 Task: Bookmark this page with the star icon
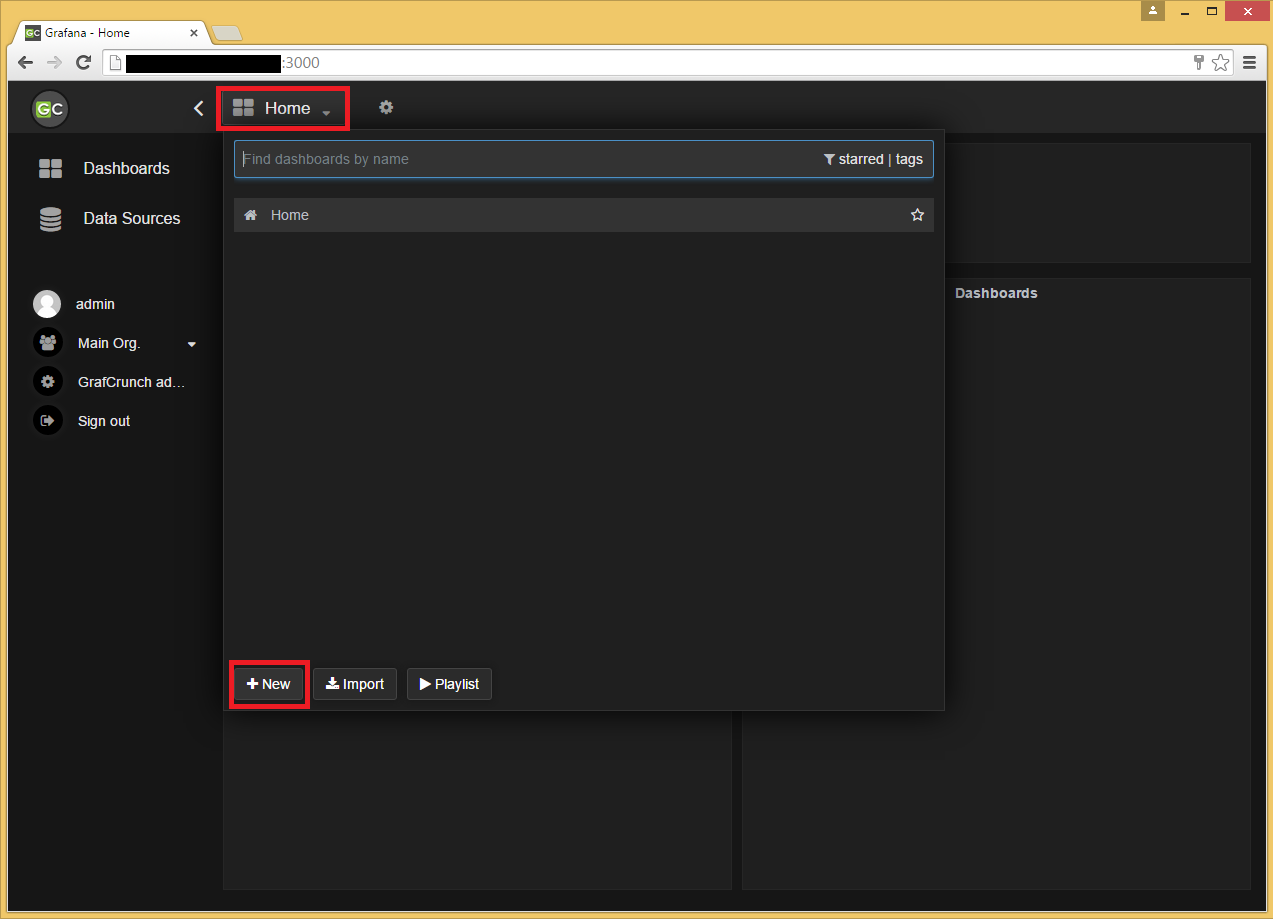[1221, 62]
